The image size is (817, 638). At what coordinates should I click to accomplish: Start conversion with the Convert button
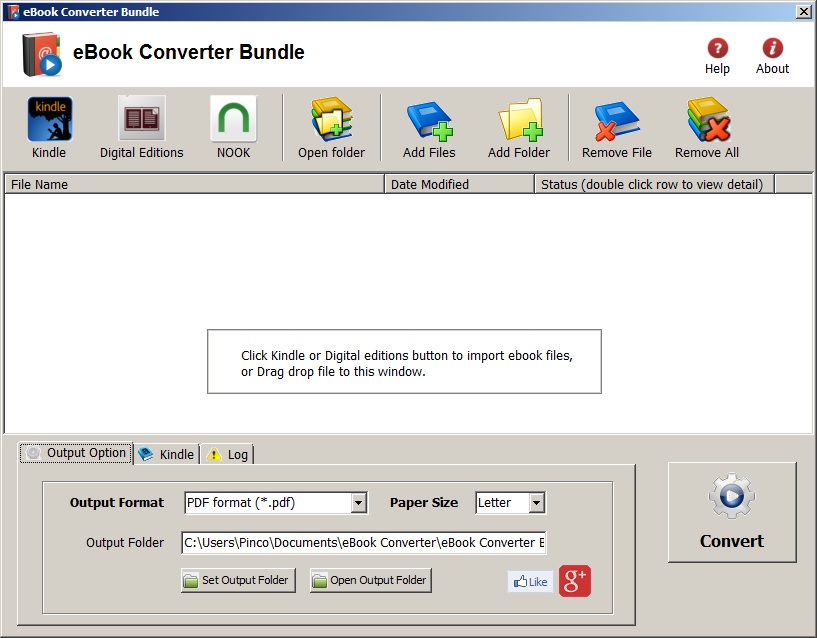pos(732,512)
